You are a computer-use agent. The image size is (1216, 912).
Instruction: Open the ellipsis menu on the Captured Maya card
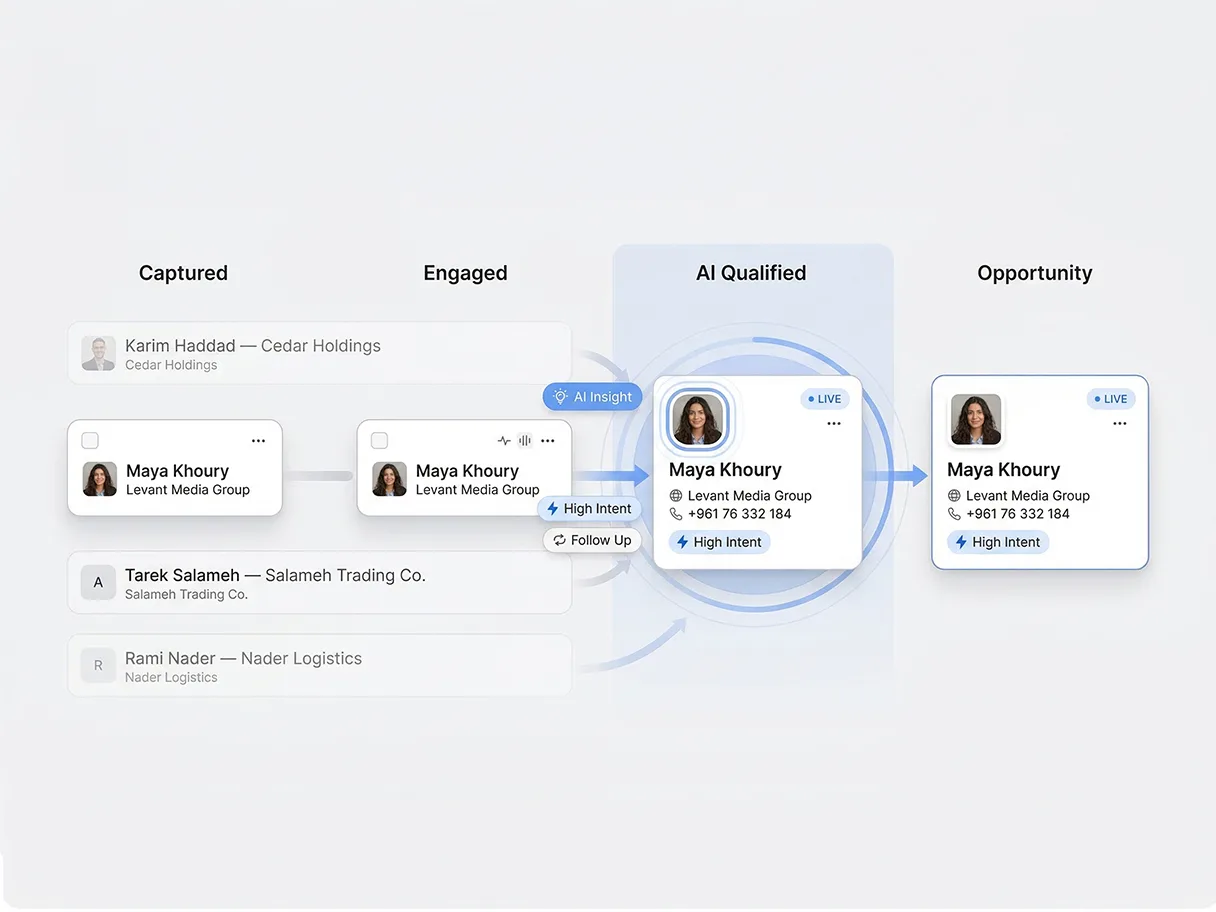coord(258,440)
